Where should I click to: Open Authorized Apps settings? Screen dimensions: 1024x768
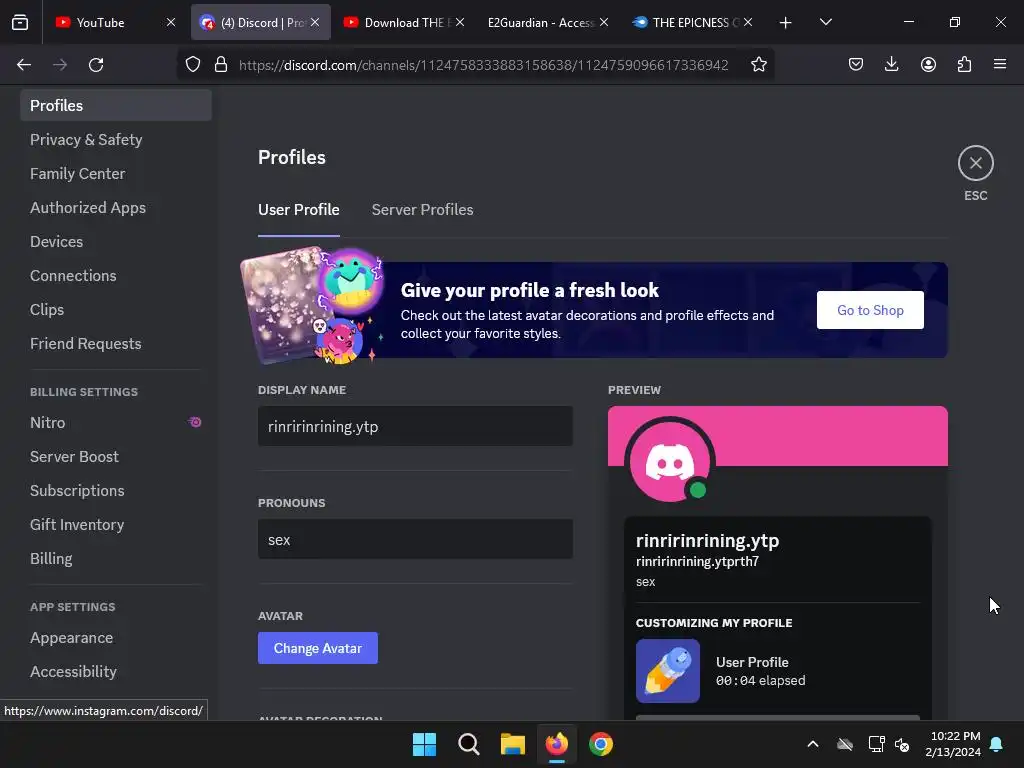[116, 208]
